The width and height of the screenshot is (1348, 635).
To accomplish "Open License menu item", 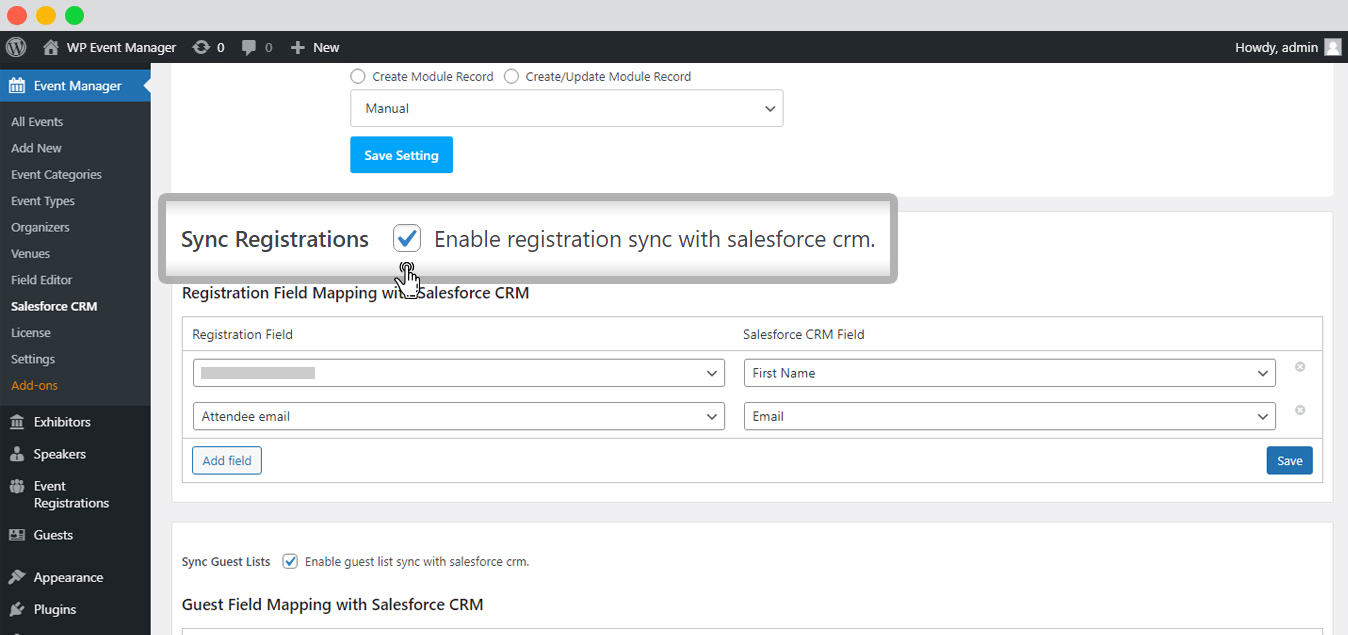I will (x=31, y=333).
